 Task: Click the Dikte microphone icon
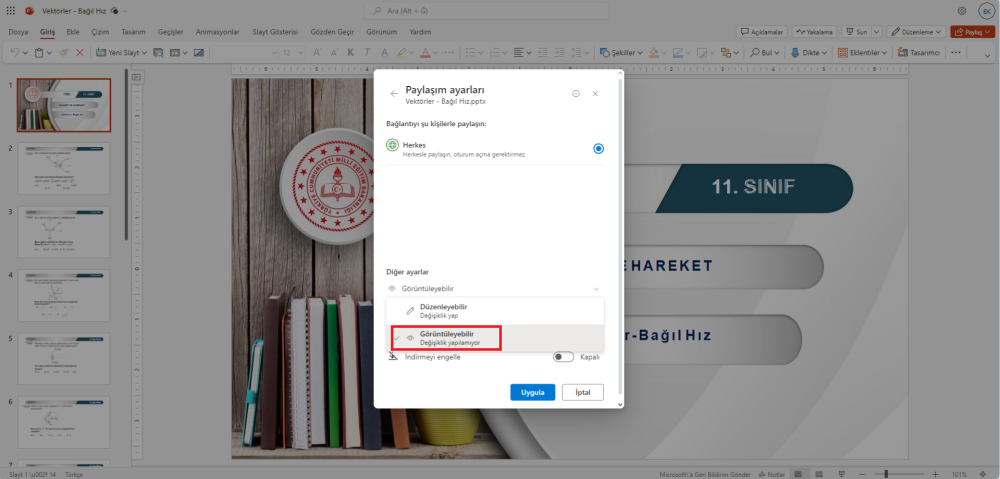795,52
